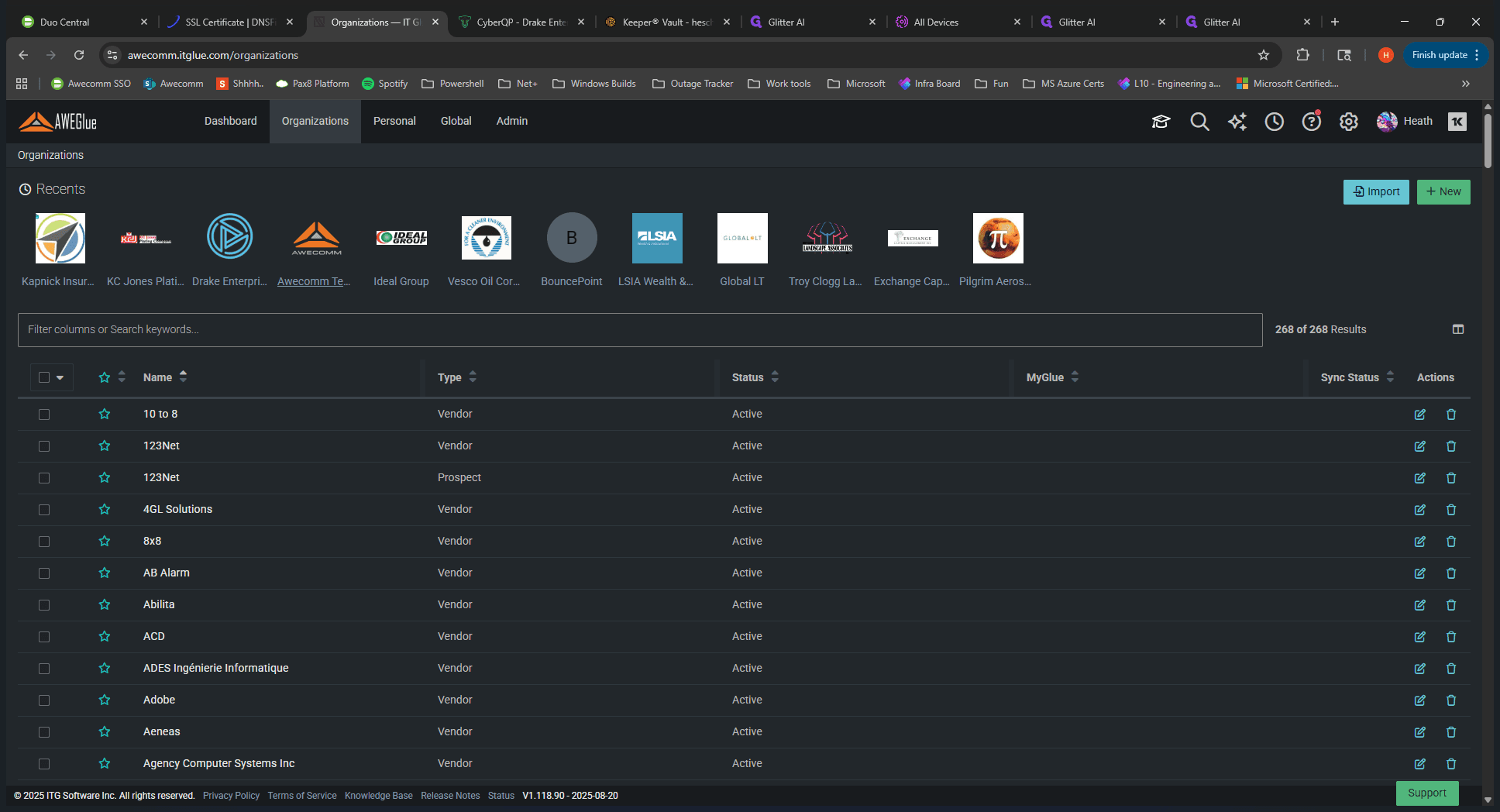Sort organizations by the Type column
Screen dimensions: 1500x812
tap(457, 377)
